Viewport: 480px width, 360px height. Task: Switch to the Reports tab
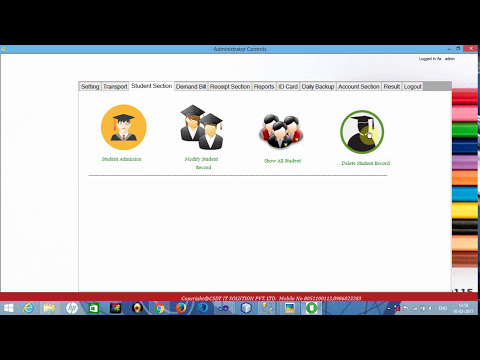[264, 87]
